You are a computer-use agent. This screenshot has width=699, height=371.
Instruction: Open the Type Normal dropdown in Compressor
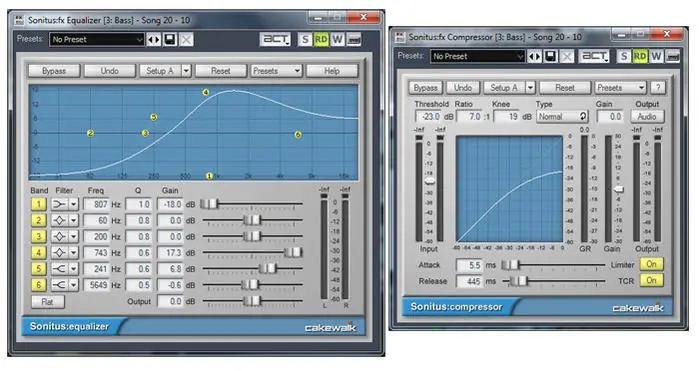(x=562, y=116)
